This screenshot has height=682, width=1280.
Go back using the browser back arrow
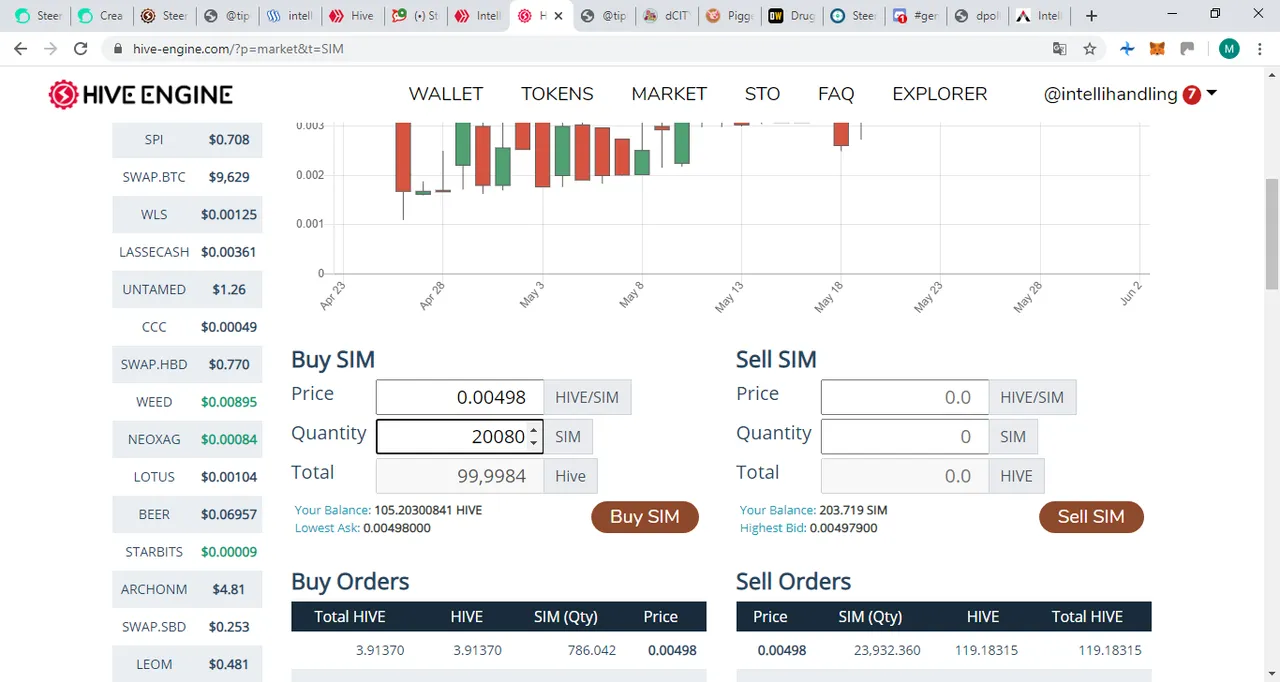pos(20,48)
